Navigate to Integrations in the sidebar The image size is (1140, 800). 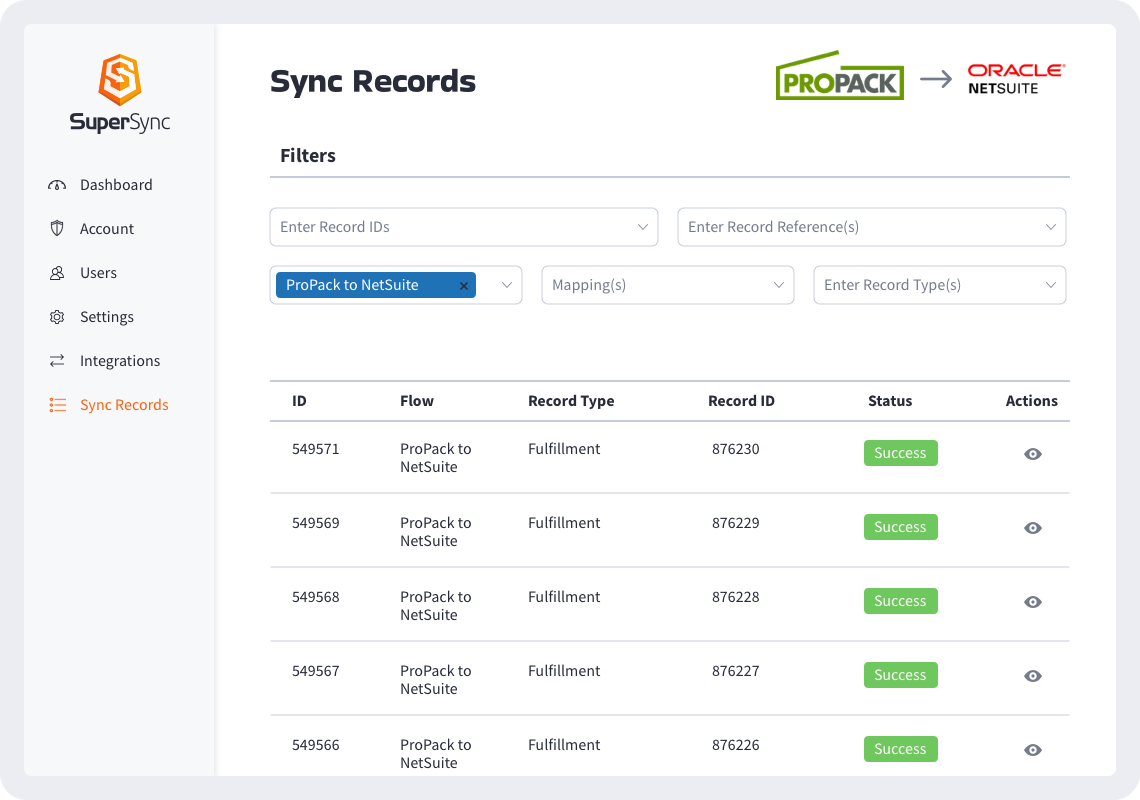coord(119,360)
